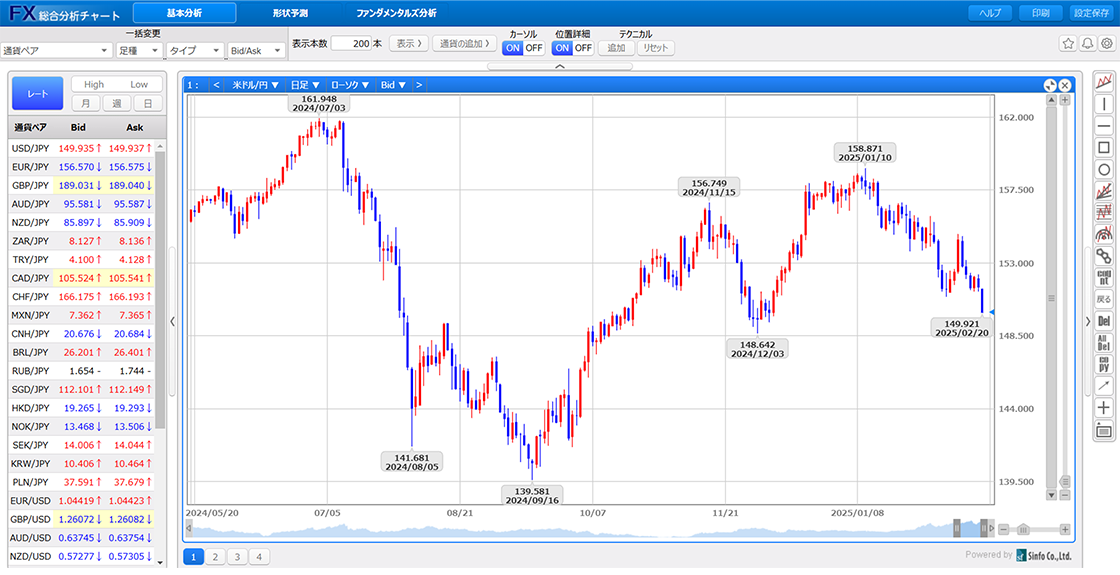
Task: Select the Fibonacci retracement tool
Action: tap(1104, 212)
